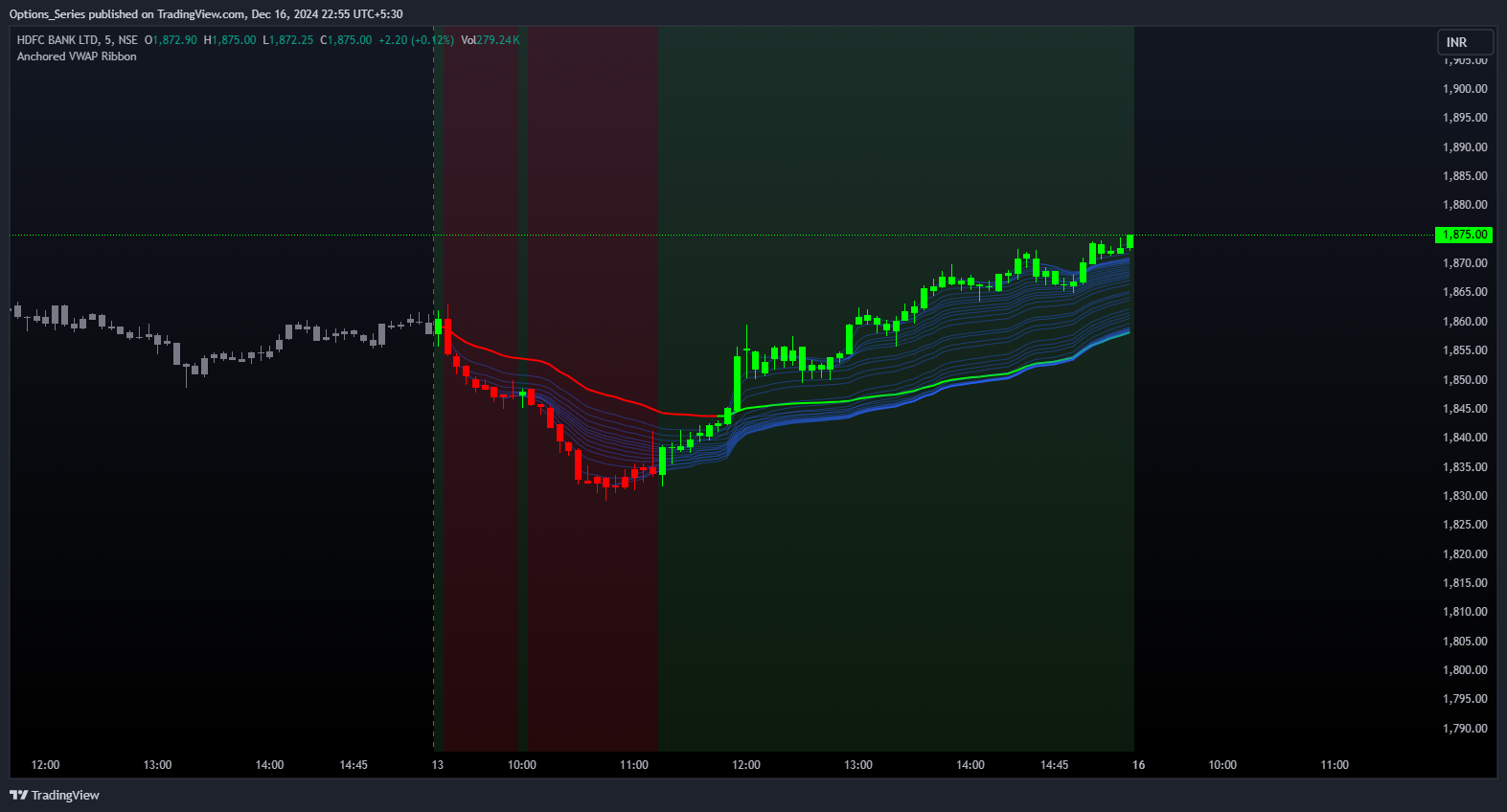Click the 1,880.00 price axis label

[x=1465, y=205]
